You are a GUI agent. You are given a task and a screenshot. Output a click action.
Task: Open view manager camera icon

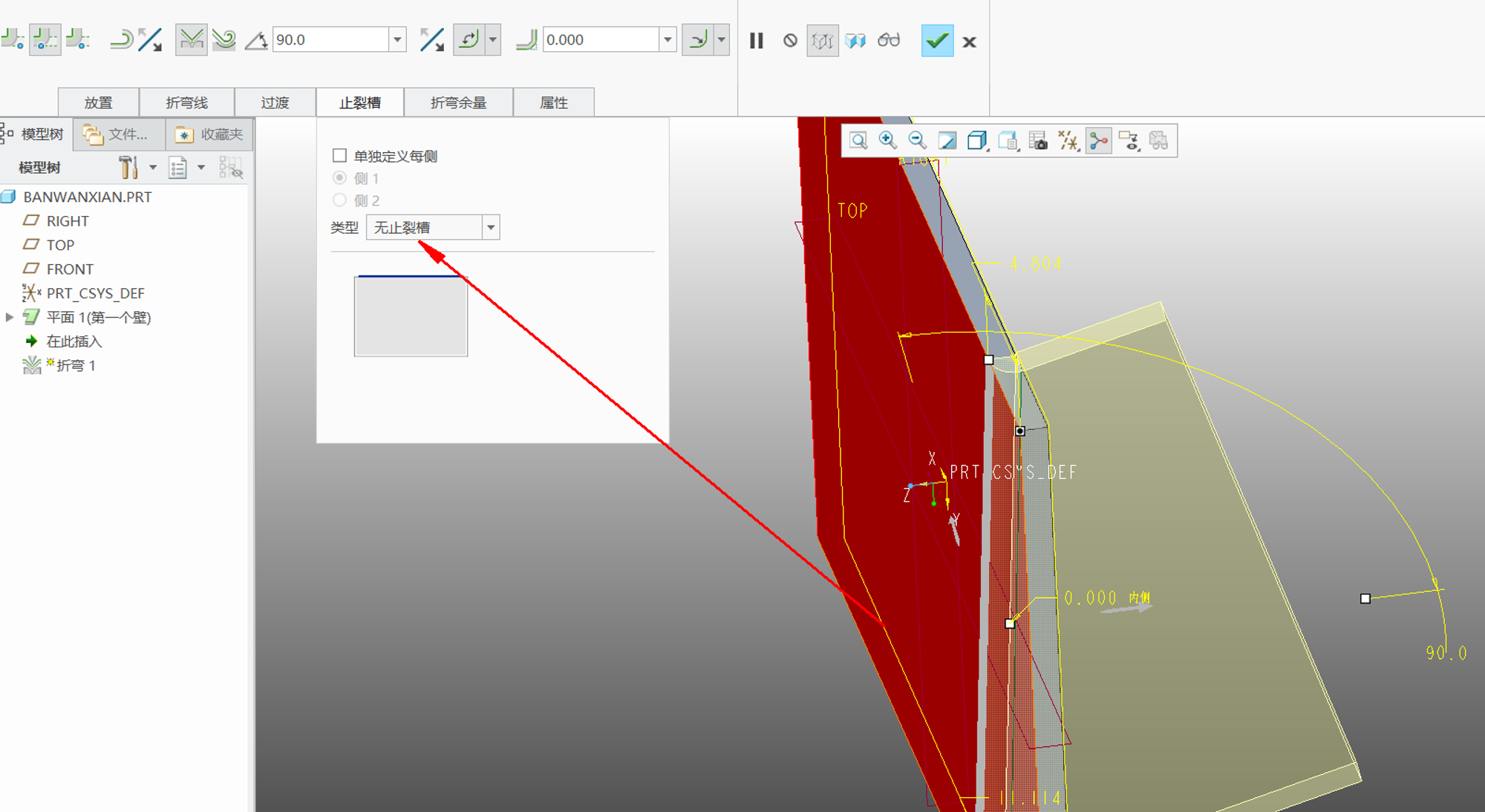pos(1038,140)
